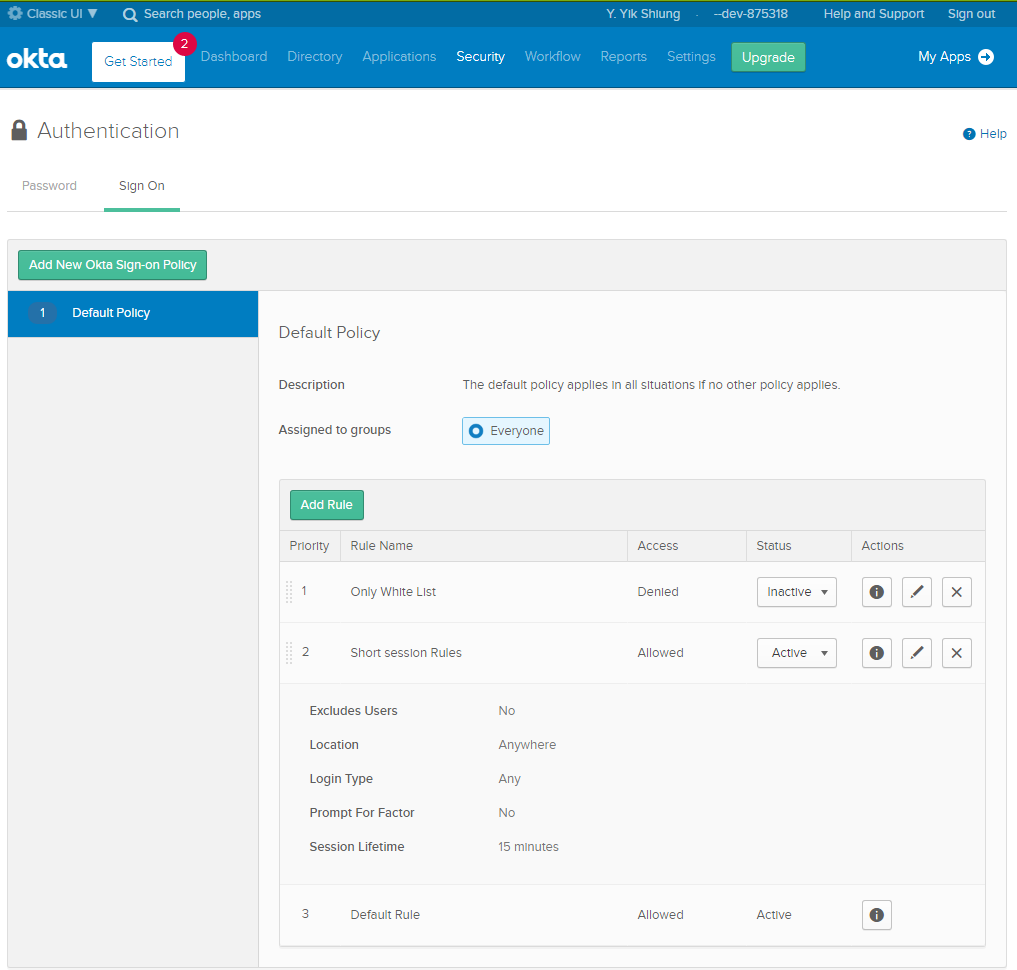Viewport: 1017px width, 970px height.
Task: Click the Only White List rule name
Action: pos(393,592)
